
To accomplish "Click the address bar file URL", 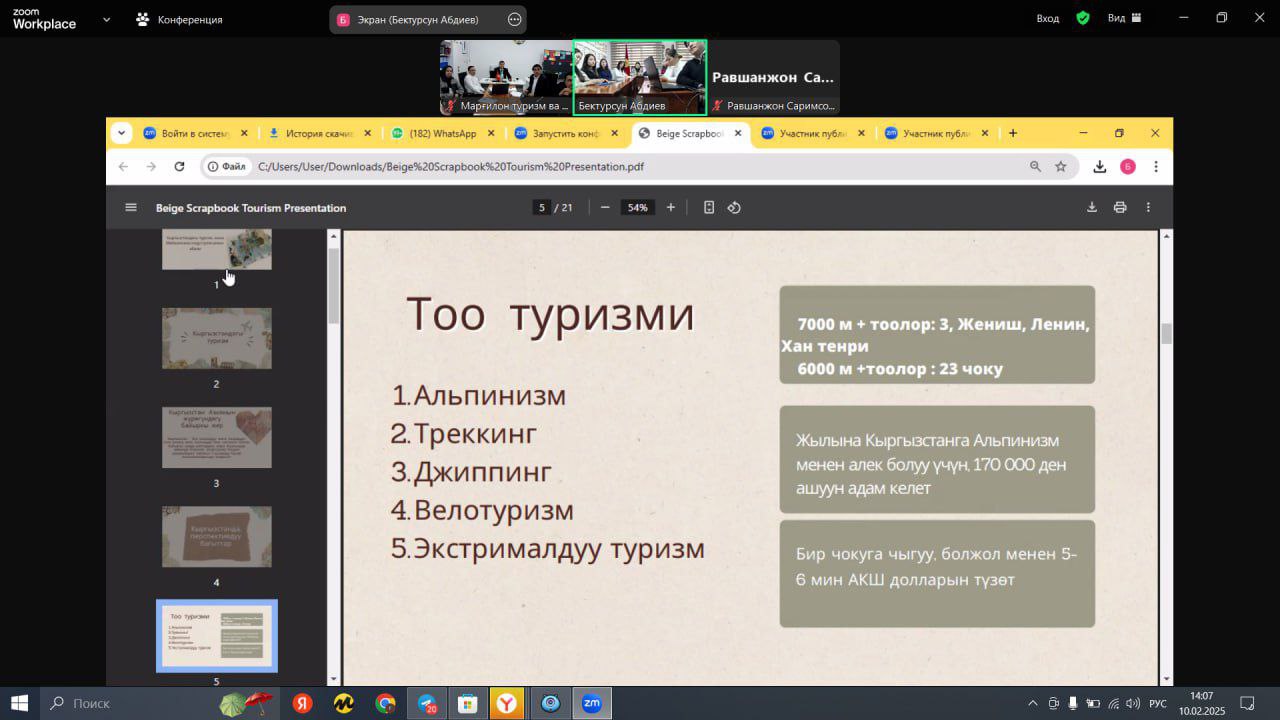I will pos(451,167).
